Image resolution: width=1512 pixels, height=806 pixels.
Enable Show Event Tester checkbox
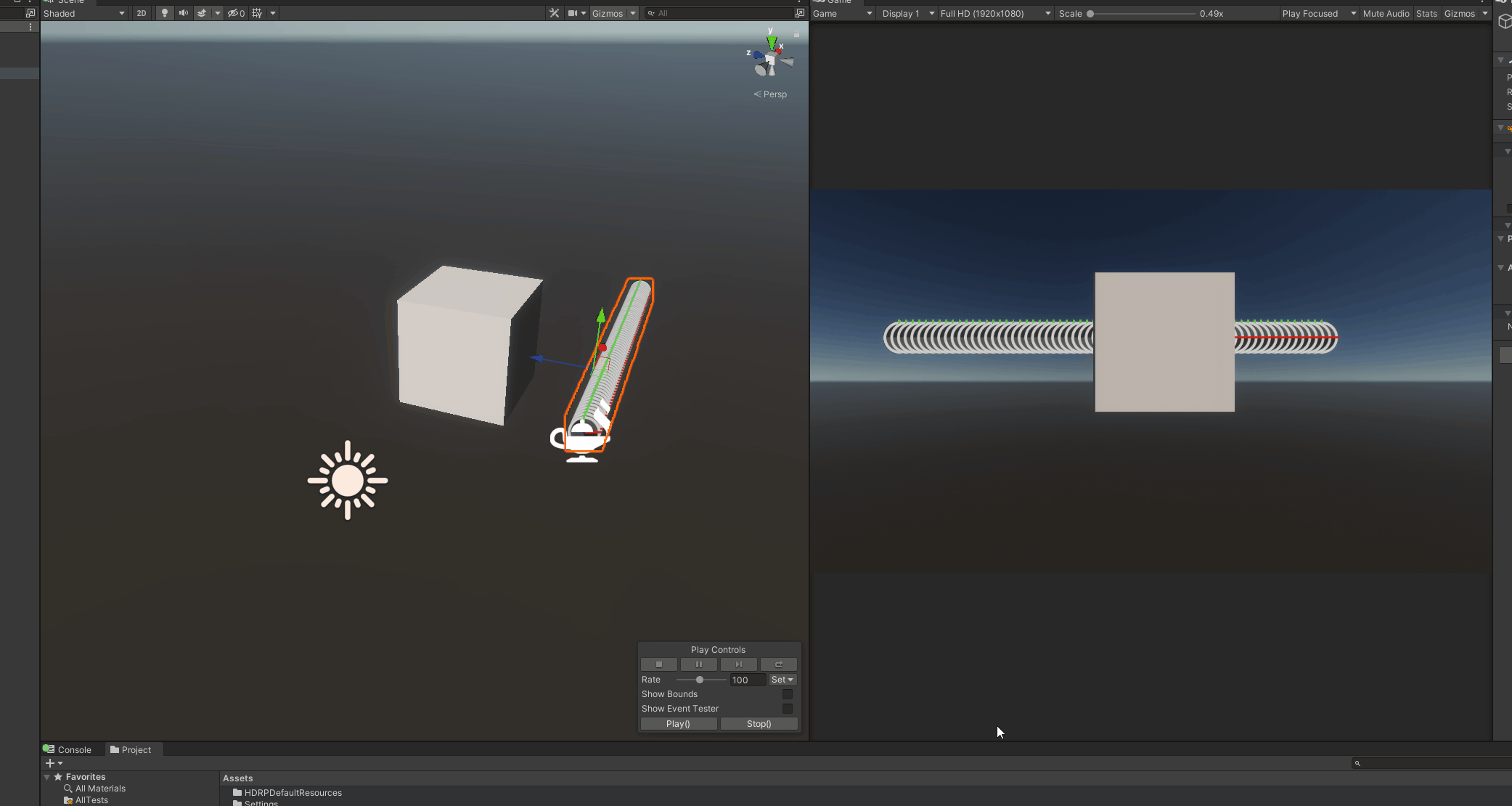tap(787, 709)
